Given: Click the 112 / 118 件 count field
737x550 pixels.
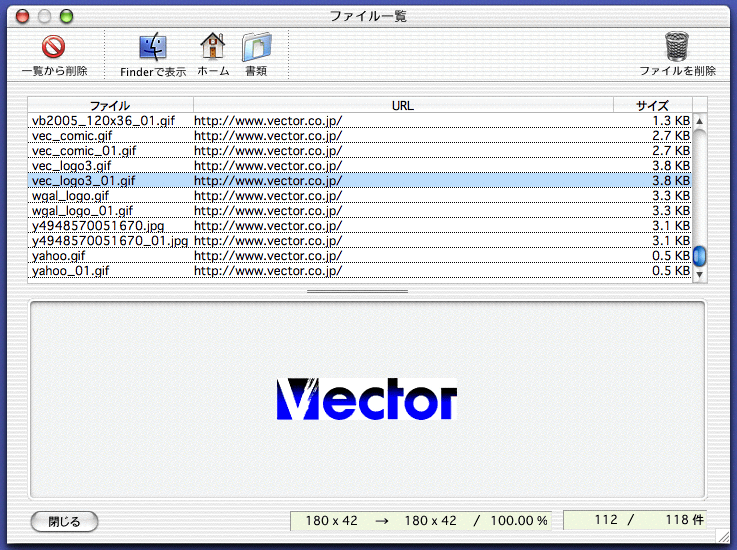Looking at the screenshot, I should [635, 520].
